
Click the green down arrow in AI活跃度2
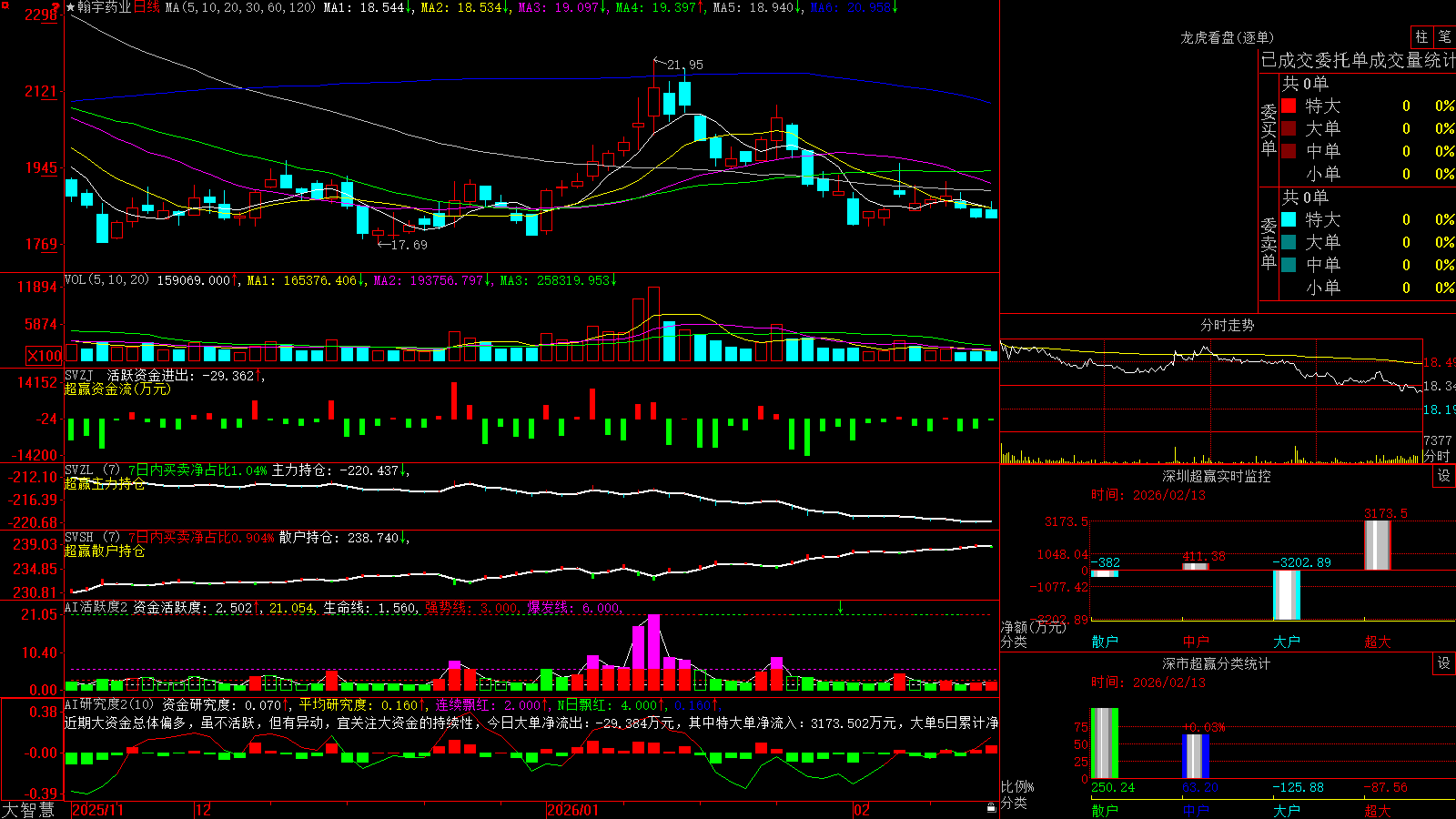840,607
